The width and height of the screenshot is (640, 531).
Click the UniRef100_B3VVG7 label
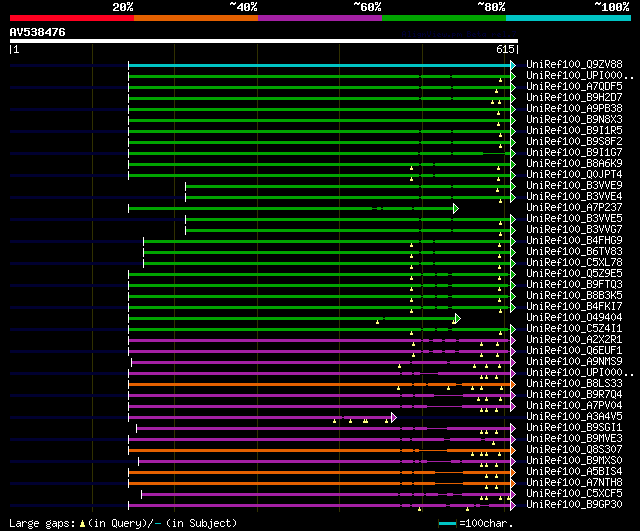pyautogui.click(x=574, y=230)
